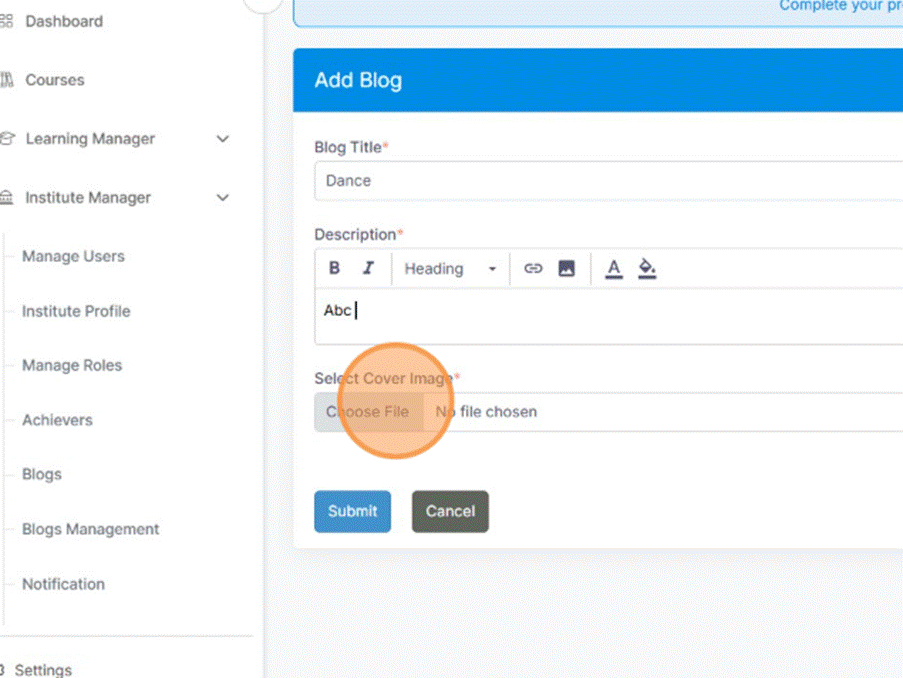Open the background fill color tool
The image size is (903, 678).
tap(647, 268)
